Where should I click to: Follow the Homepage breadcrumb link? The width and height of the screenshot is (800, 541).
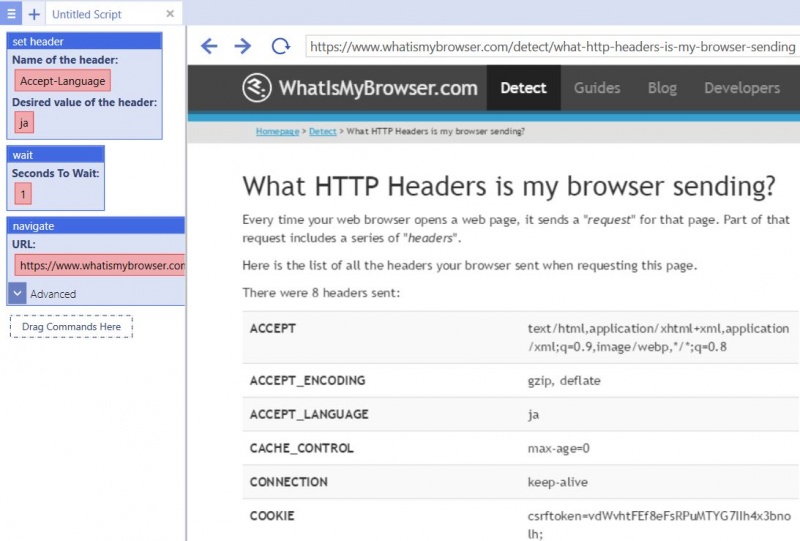tap(278, 131)
